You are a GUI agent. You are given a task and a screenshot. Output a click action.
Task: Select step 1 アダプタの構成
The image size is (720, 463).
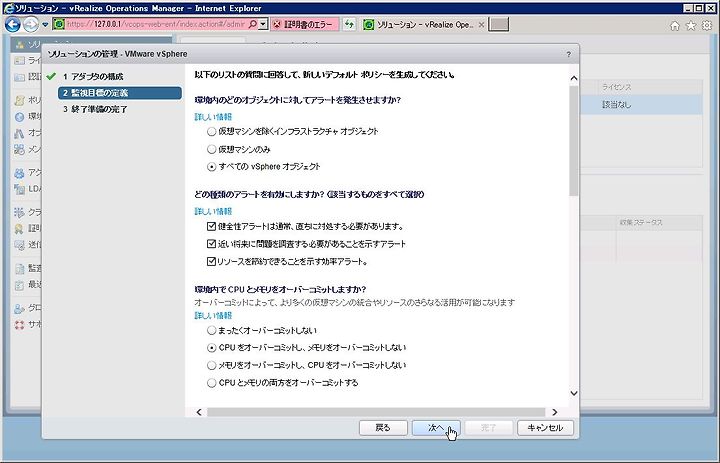(93, 76)
